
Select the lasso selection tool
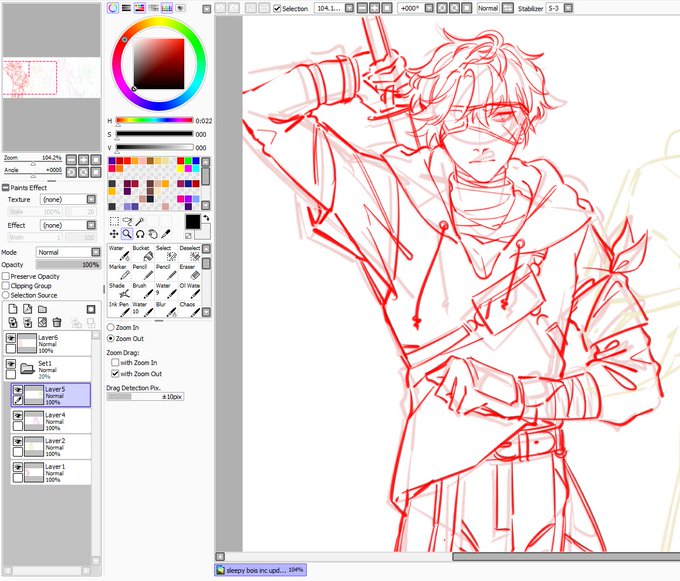(x=127, y=222)
